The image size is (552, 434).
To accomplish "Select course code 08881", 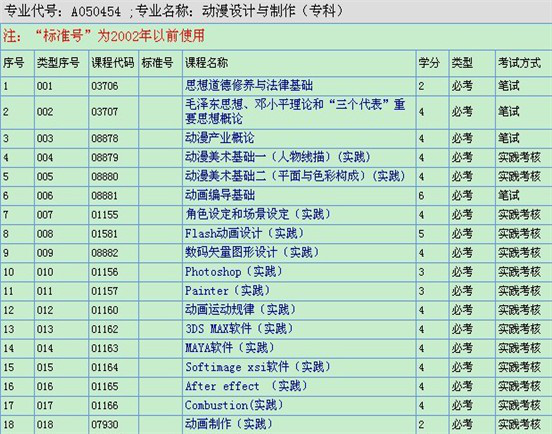I will [x=105, y=195].
